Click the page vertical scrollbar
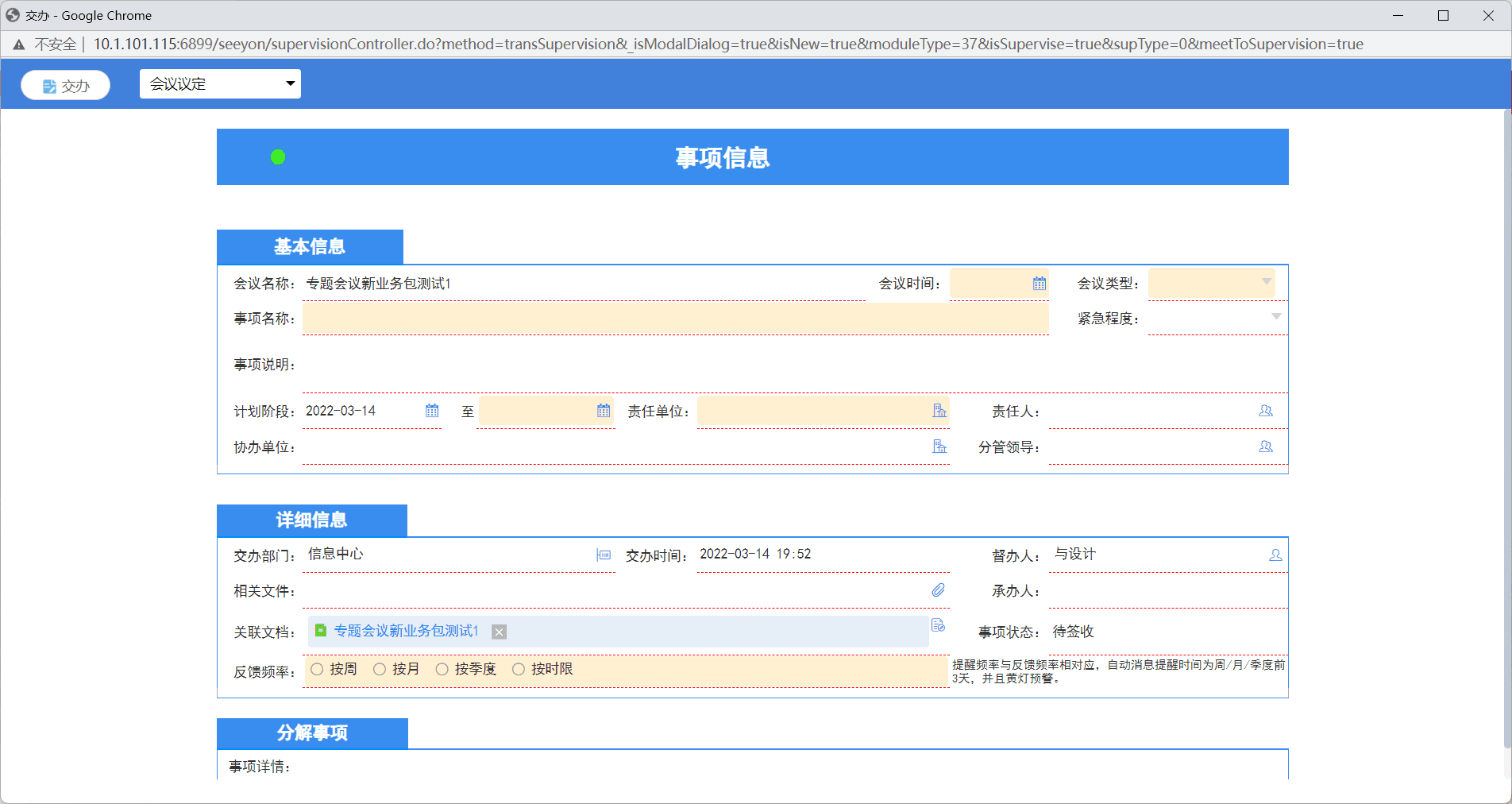Viewport: 1512px width, 804px height. (x=1507, y=429)
